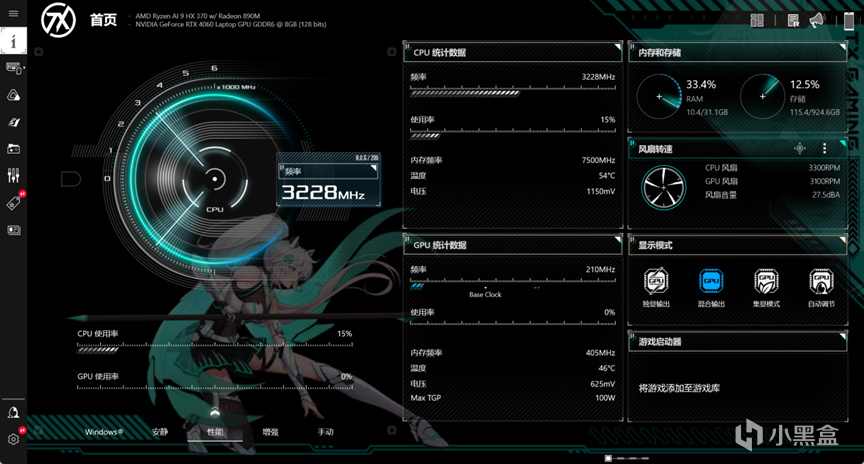The width and height of the screenshot is (864, 464).
Task: Open the triangle lighting icon in the sidebar
Action: point(14,95)
